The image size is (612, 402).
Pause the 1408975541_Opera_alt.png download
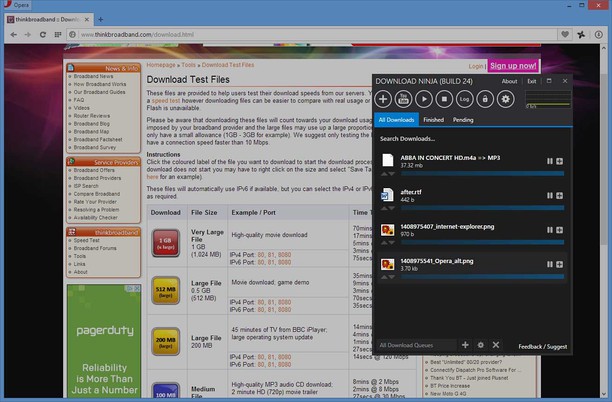point(550,264)
